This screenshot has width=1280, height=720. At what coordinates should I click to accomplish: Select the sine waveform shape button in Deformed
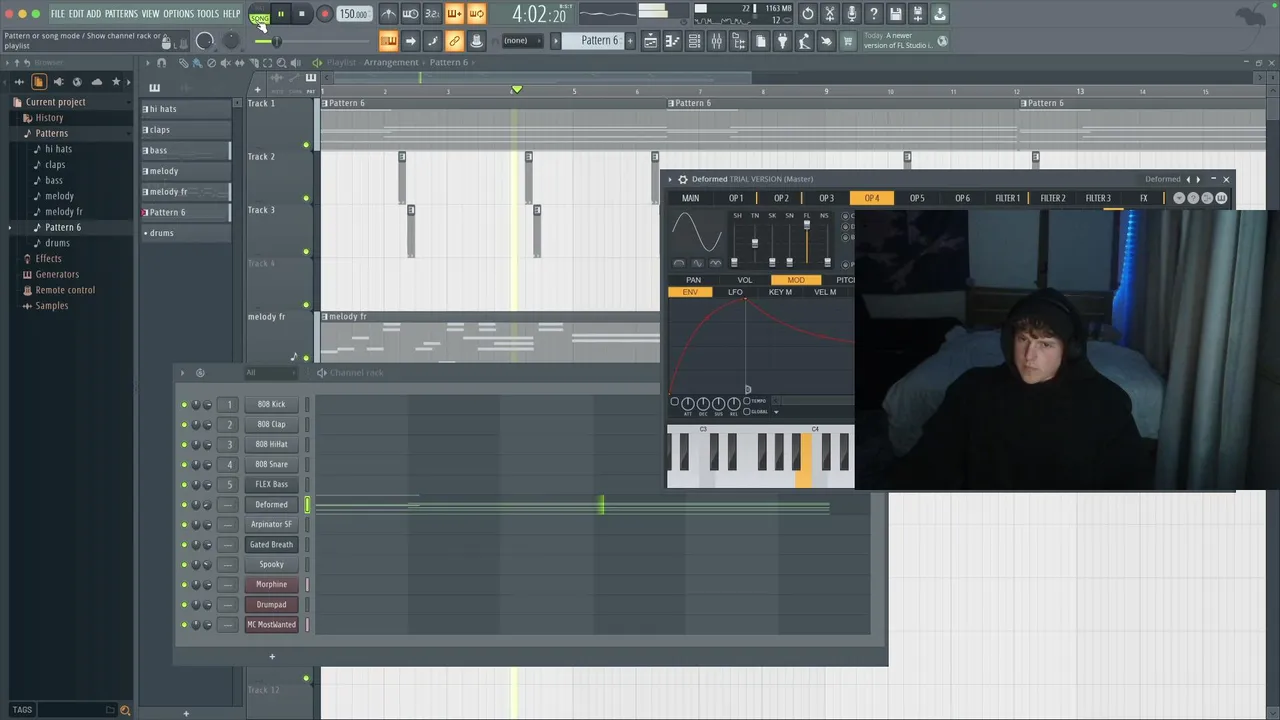click(698, 263)
